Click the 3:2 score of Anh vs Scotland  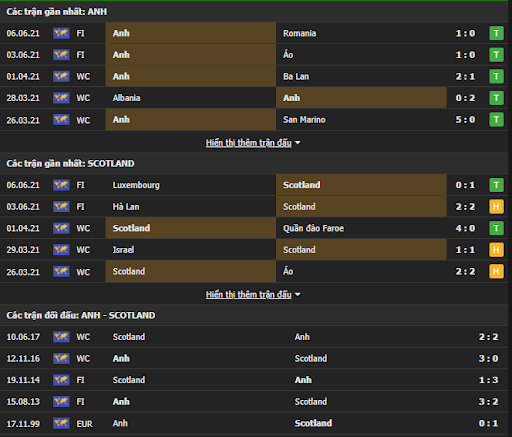[x=488, y=402]
